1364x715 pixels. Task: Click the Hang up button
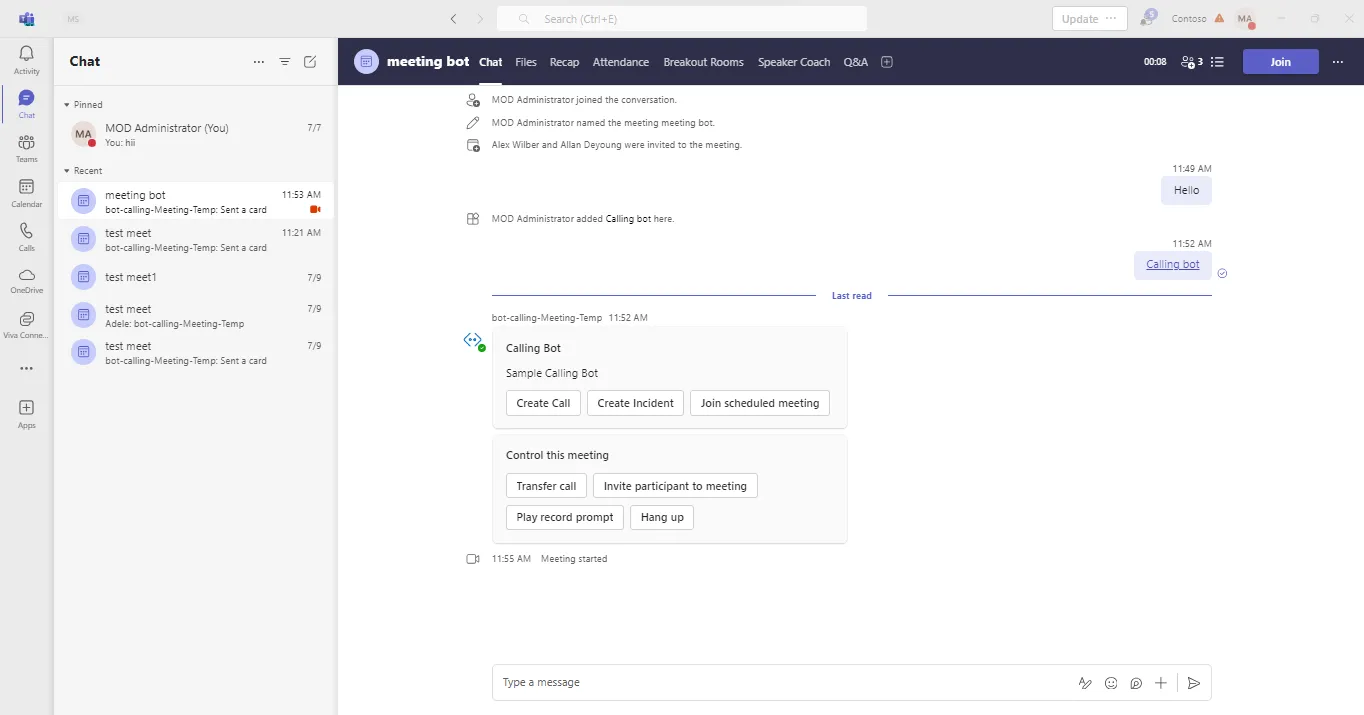tap(662, 517)
